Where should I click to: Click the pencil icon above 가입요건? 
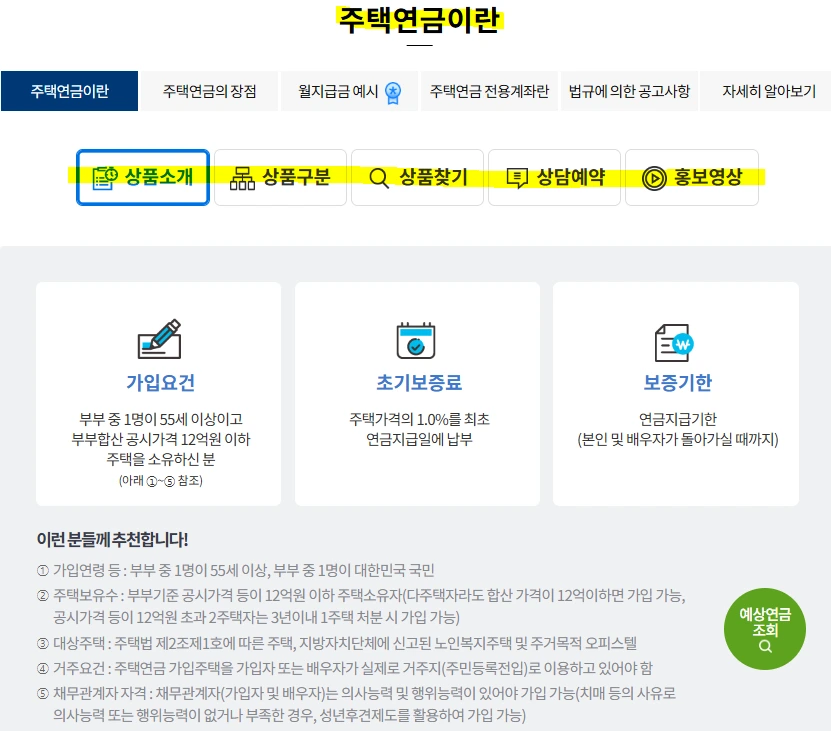coord(158,337)
